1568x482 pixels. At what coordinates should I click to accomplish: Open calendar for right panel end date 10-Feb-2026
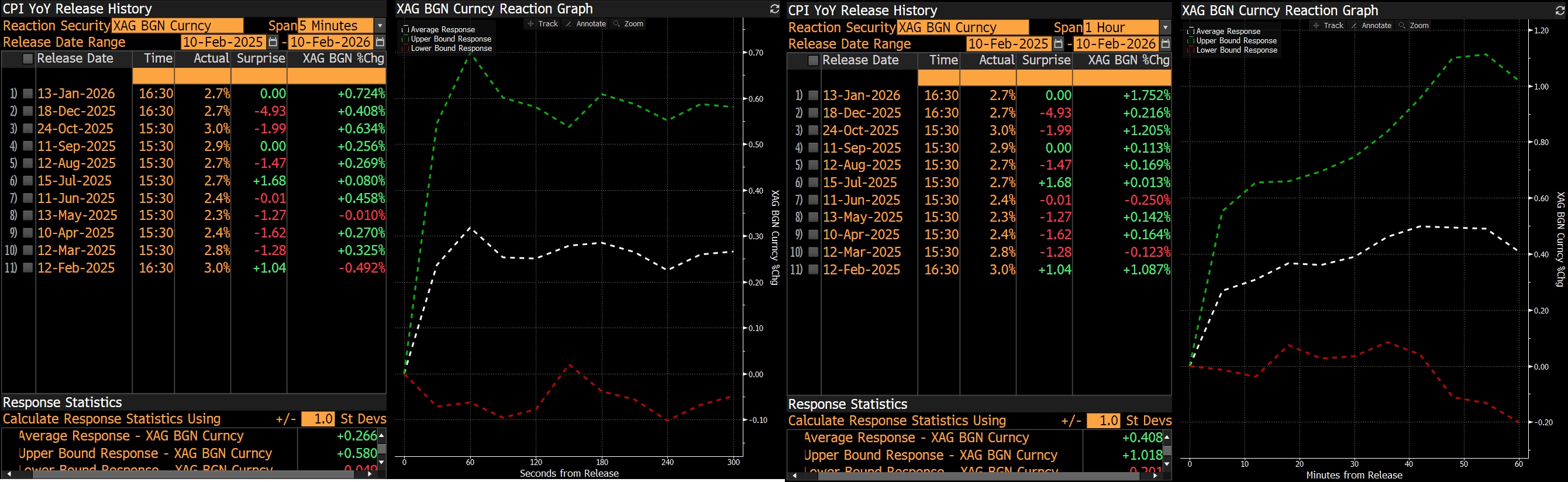coord(1165,44)
